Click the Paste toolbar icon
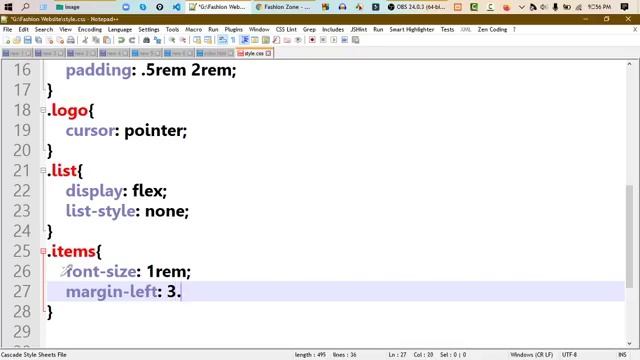The image size is (640, 360). [x=107, y=40]
